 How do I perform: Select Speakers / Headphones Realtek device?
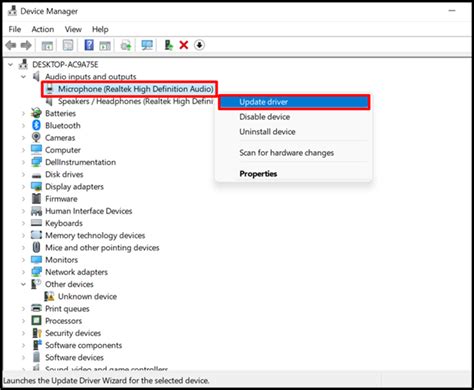(x=136, y=101)
